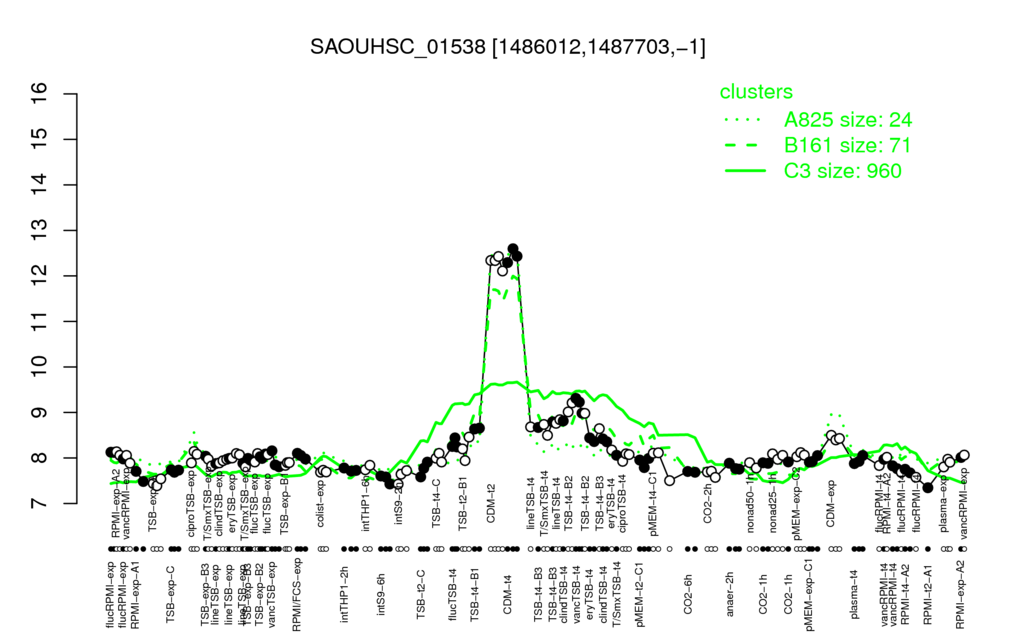Click y-axis tick label 11
Image resolution: width=1024 pixels, height=640 pixels.
(x=41, y=321)
